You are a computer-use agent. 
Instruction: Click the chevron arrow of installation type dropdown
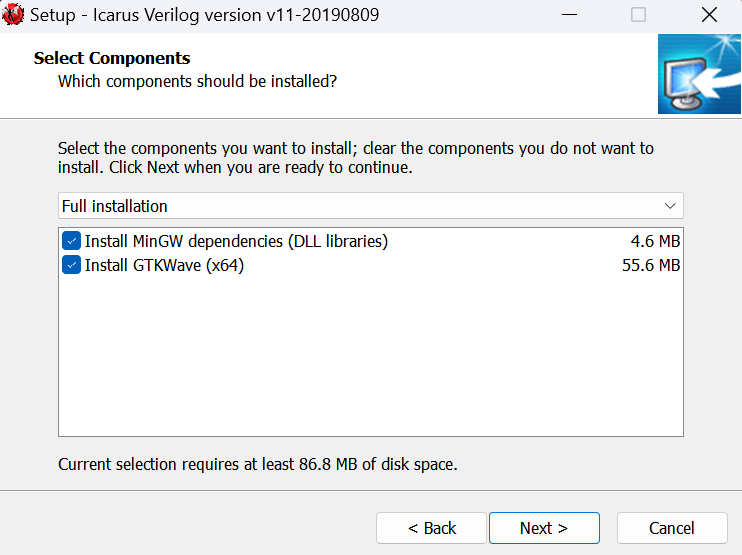(670, 206)
